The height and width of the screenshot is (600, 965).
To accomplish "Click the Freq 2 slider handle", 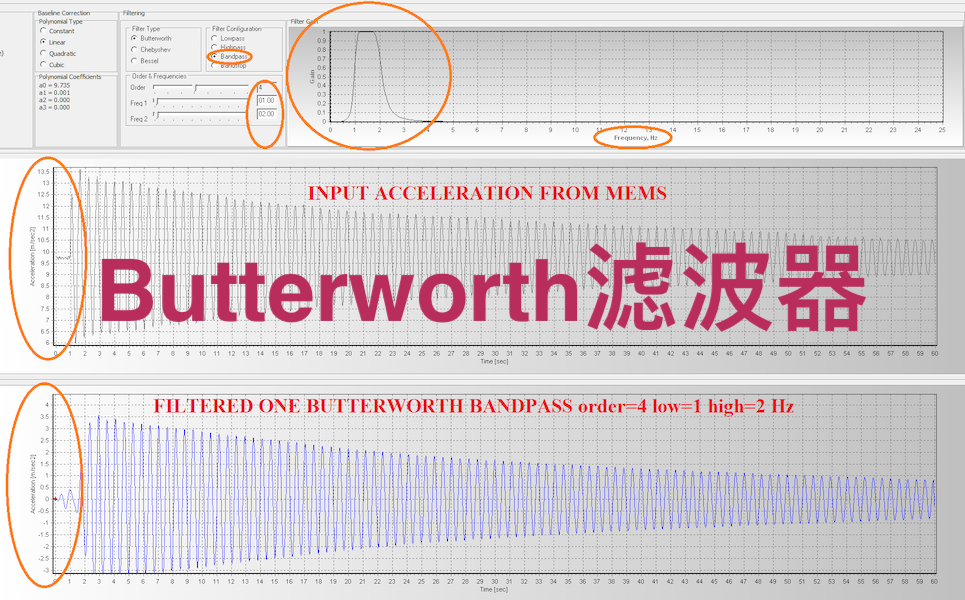I will pyautogui.click(x=157, y=117).
